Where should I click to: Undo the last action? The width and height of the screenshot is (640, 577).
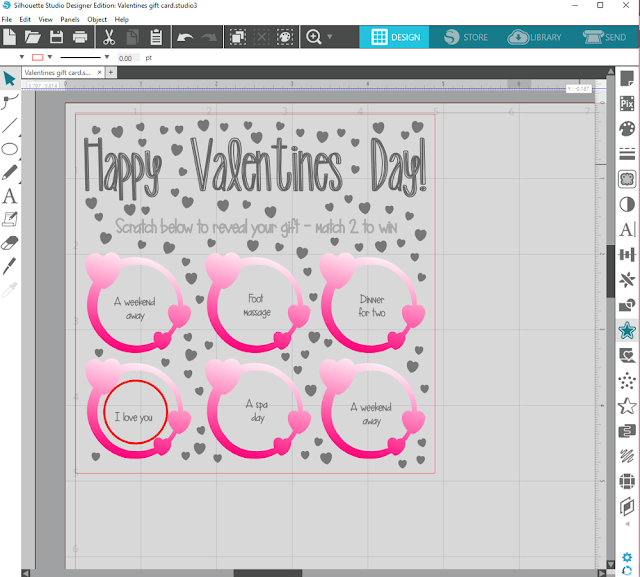(x=185, y=37)
